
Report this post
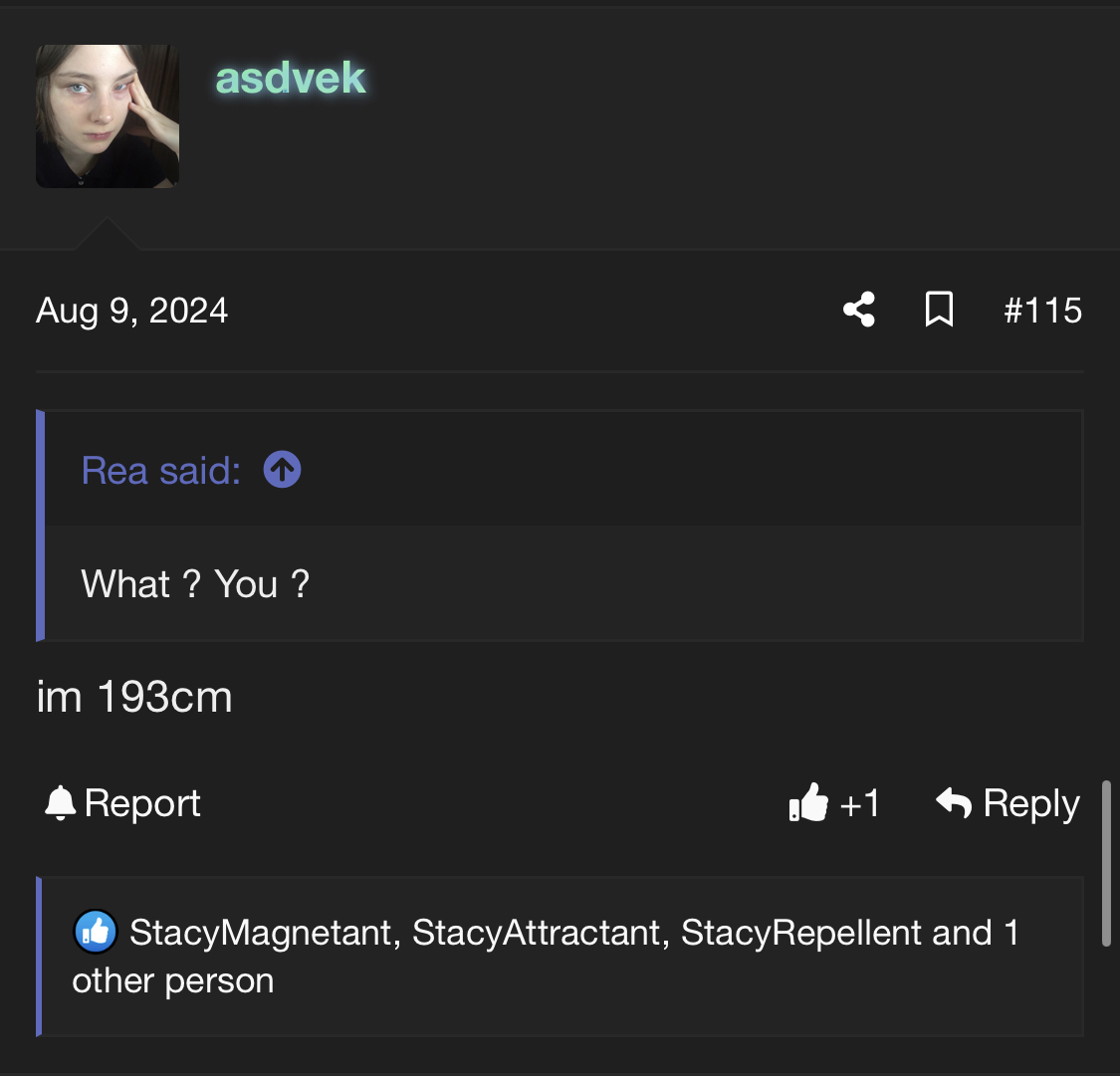point(122,803)
